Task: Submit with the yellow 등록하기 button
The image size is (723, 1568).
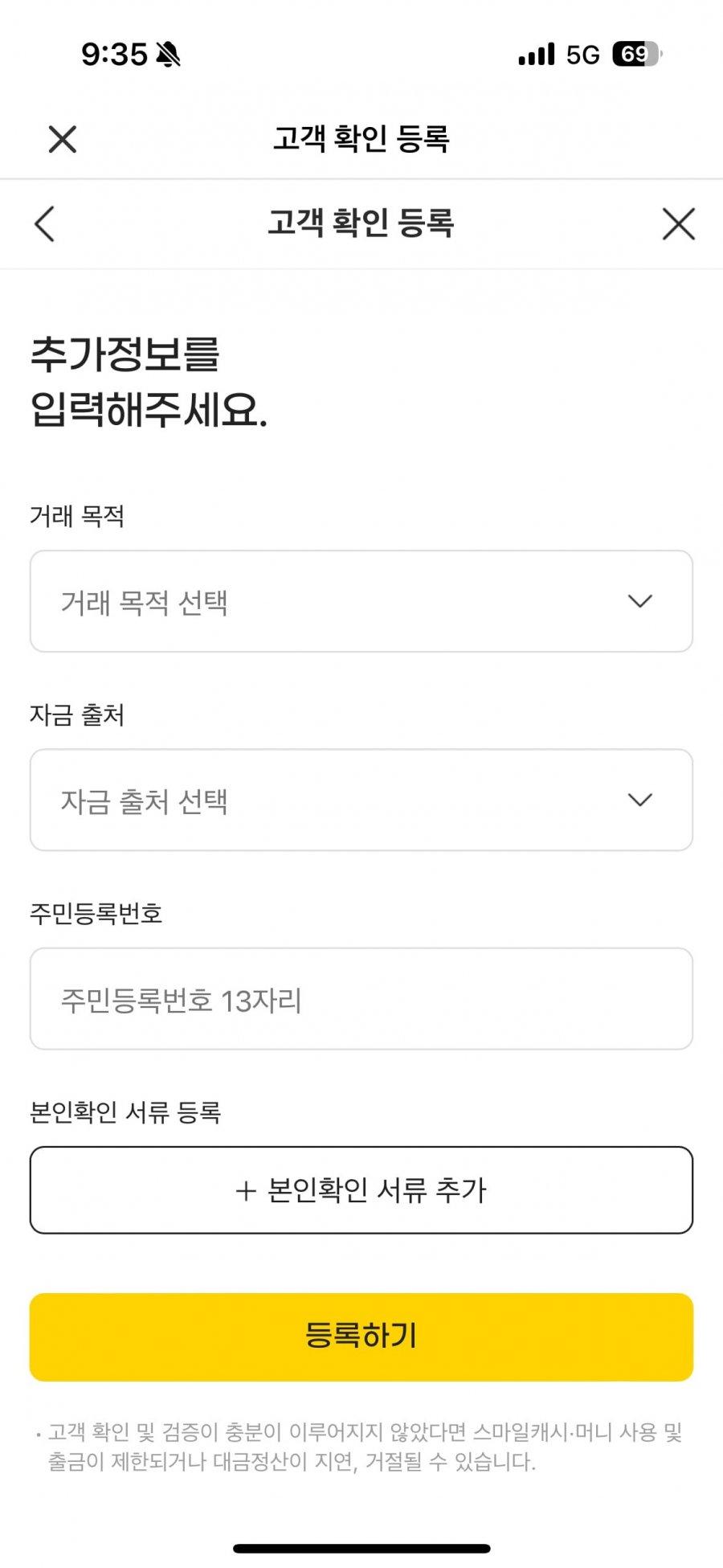Action: coord(361,1337)
